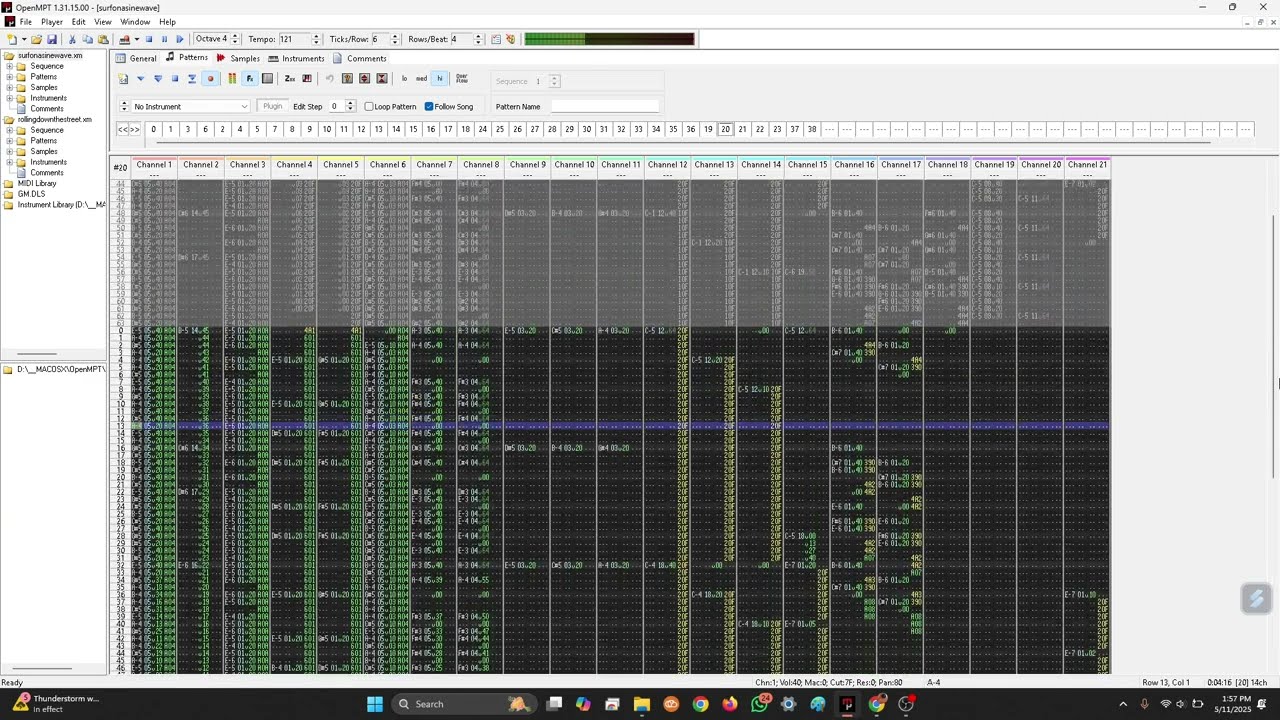The width and height of the screenshot is (1280, 720).
Task: Switch to the Samples tab
Action: coord(237,58)
